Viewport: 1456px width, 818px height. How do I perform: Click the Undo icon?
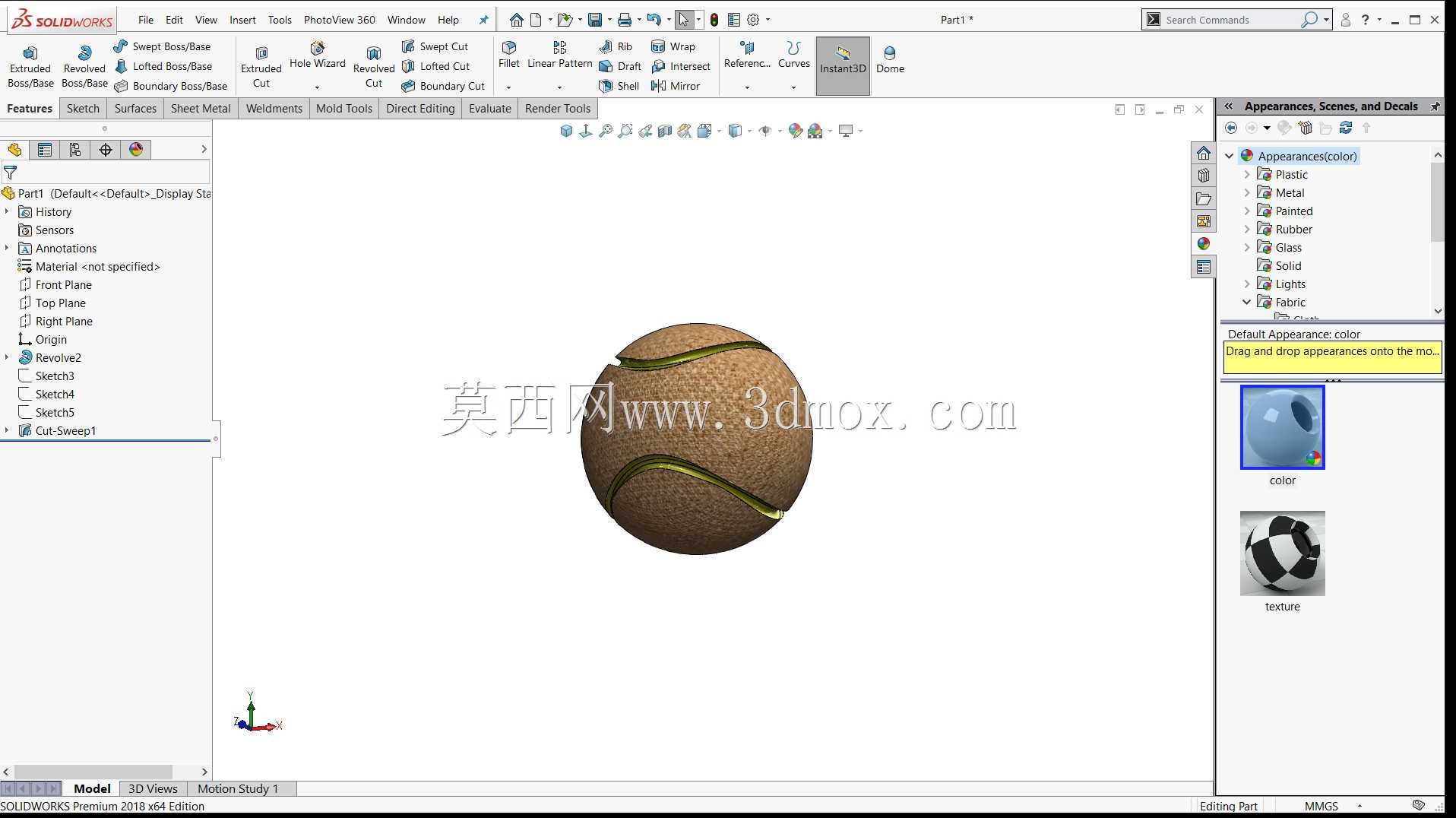[653, 20]
